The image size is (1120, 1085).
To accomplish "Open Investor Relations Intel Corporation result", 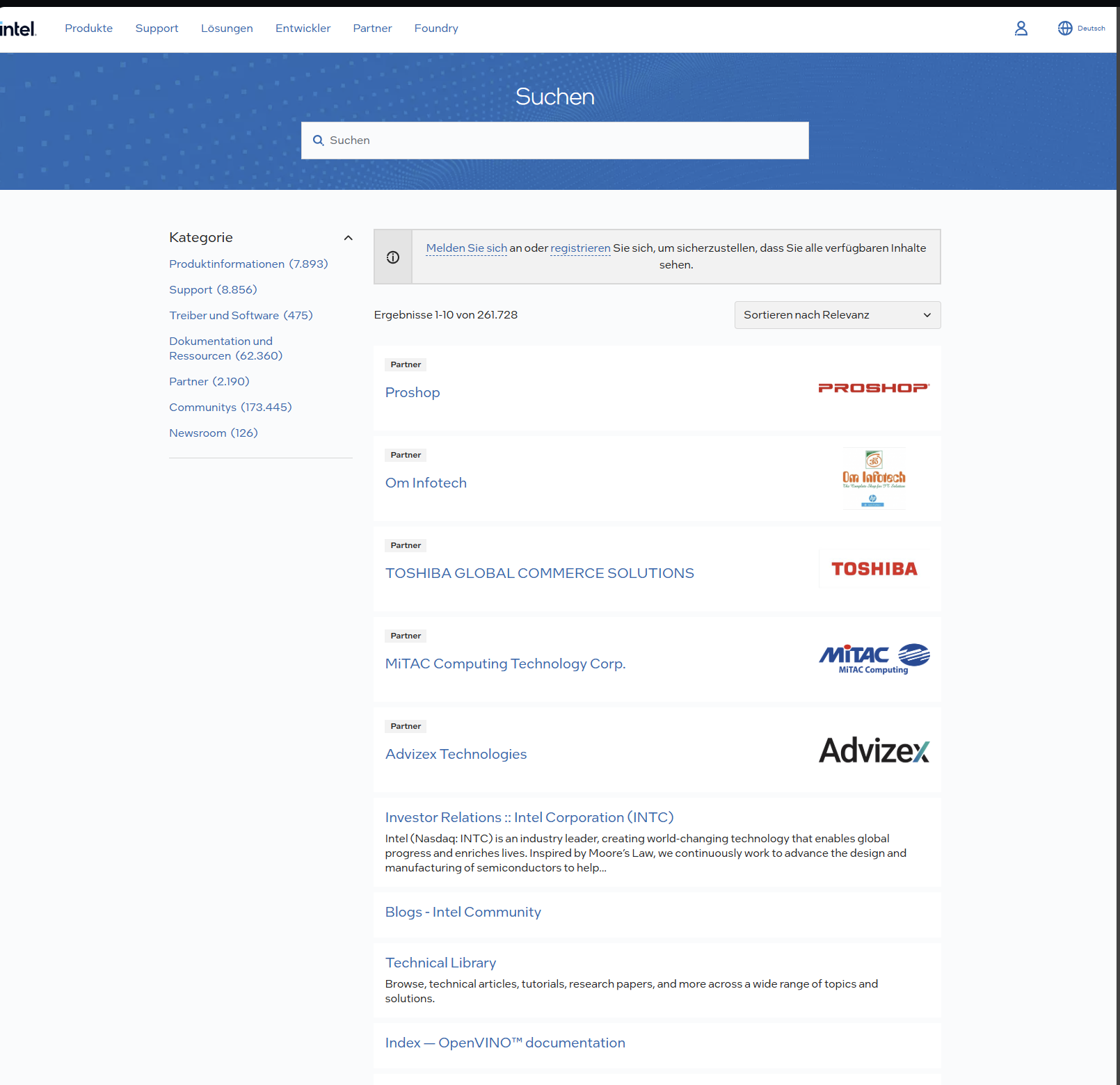I will click(529, 817).
